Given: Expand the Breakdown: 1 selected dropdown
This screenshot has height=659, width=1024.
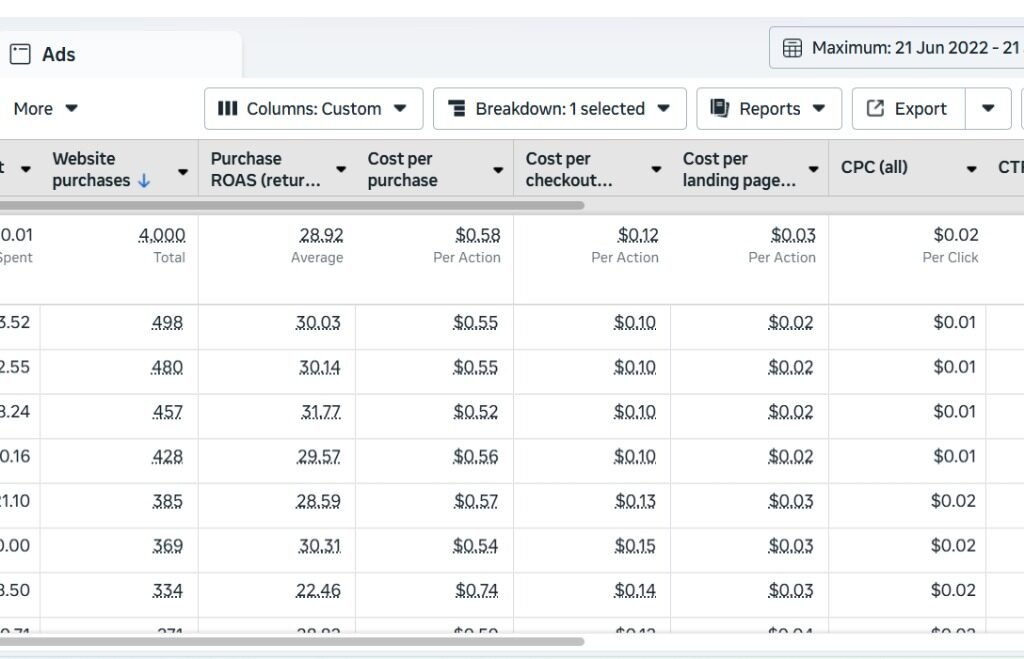Looking at the screenshot, I should point(663,108).
